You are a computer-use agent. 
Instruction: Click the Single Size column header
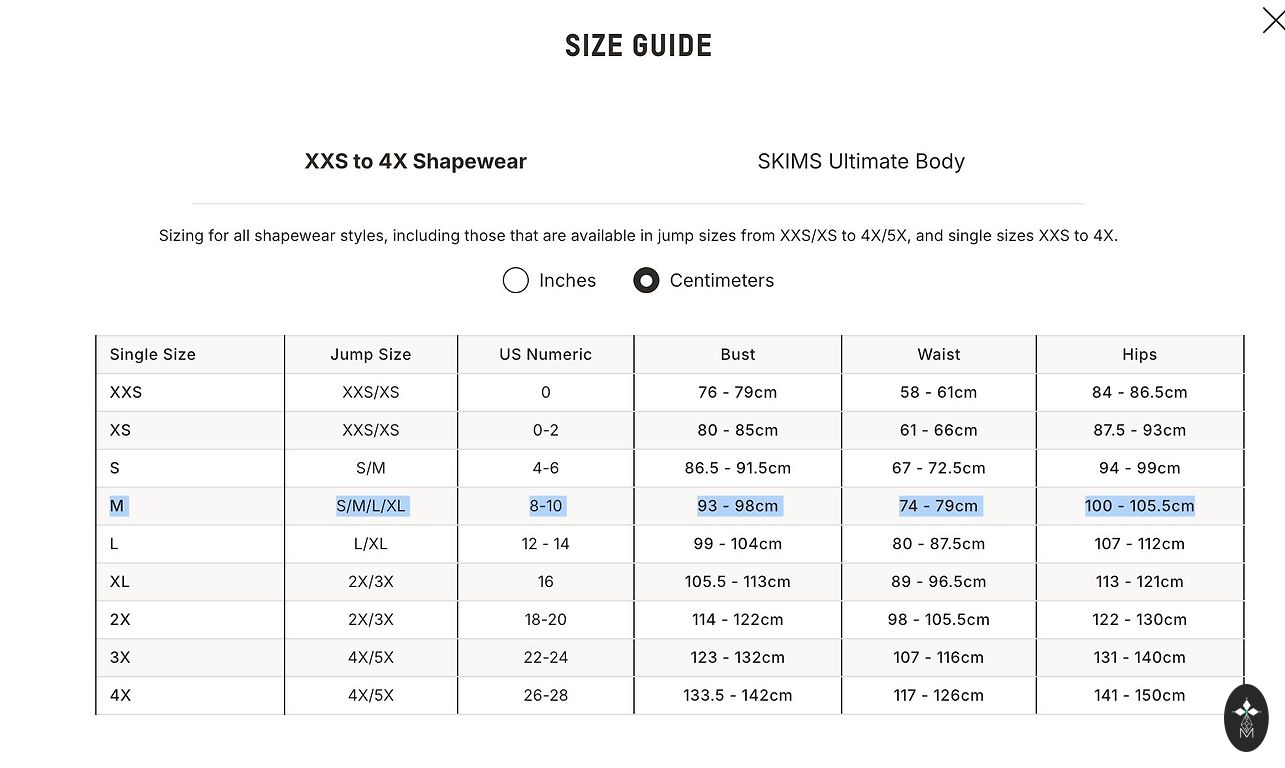coord(153,355)
